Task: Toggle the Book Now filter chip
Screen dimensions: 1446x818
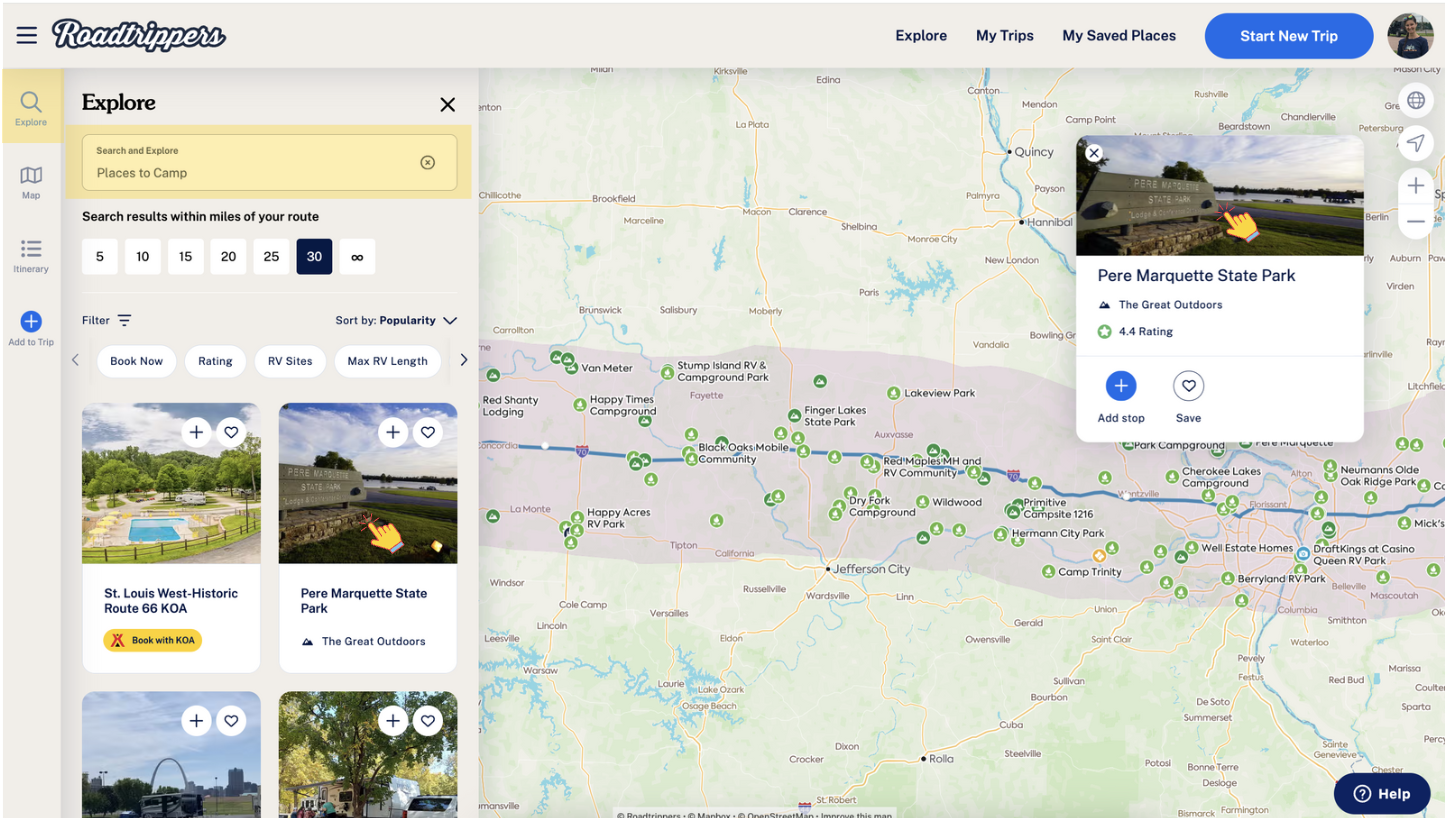Action: [x=137, y=361]
